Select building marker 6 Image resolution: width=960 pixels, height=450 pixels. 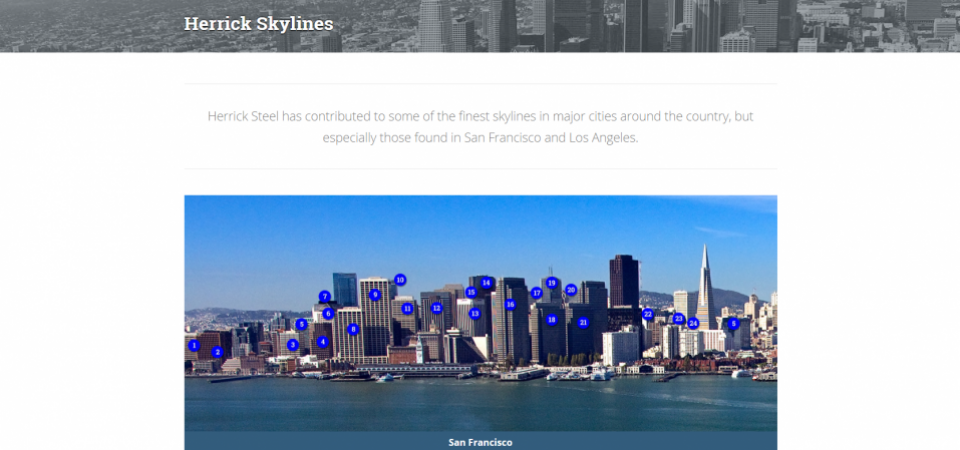coord(328,314)
